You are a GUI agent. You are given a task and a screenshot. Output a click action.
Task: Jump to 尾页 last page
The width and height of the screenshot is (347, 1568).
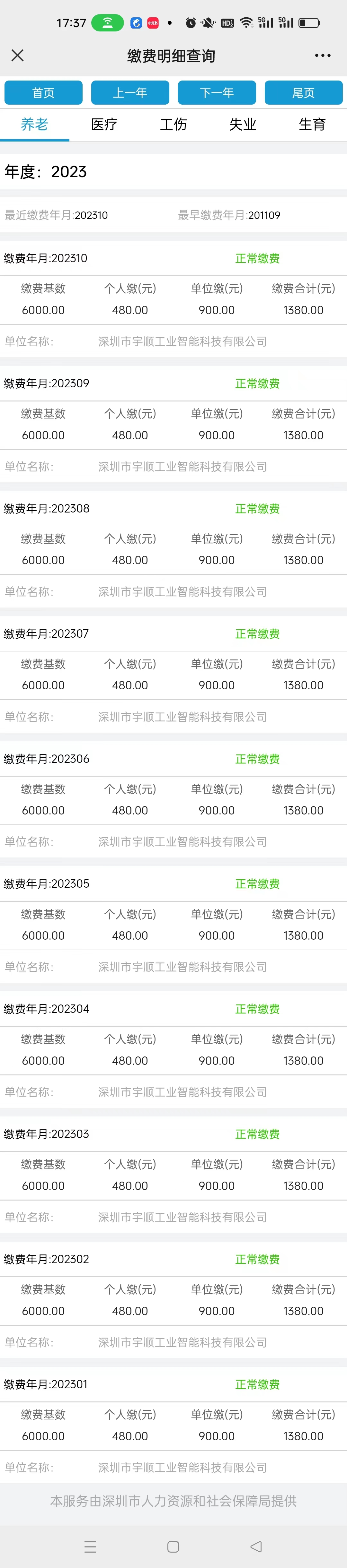coord(303,92)
